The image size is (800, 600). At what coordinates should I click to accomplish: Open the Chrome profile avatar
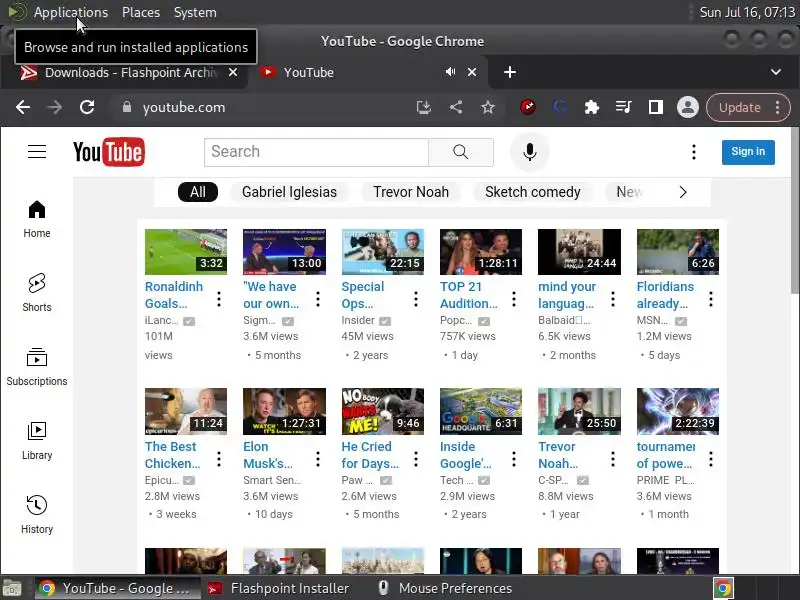[688, 107]
